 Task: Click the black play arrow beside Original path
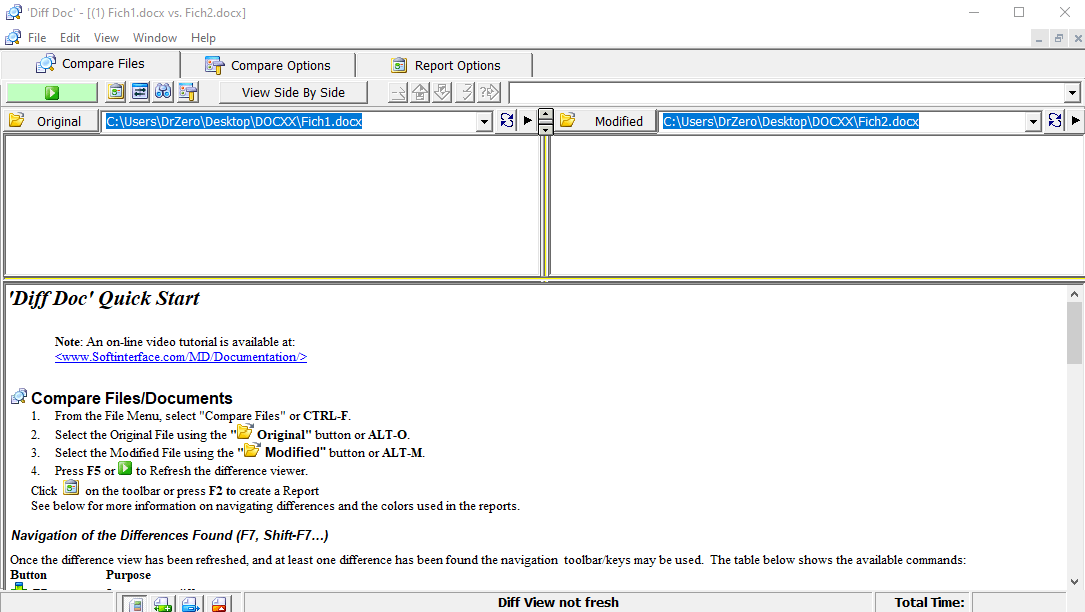(528, 120)
